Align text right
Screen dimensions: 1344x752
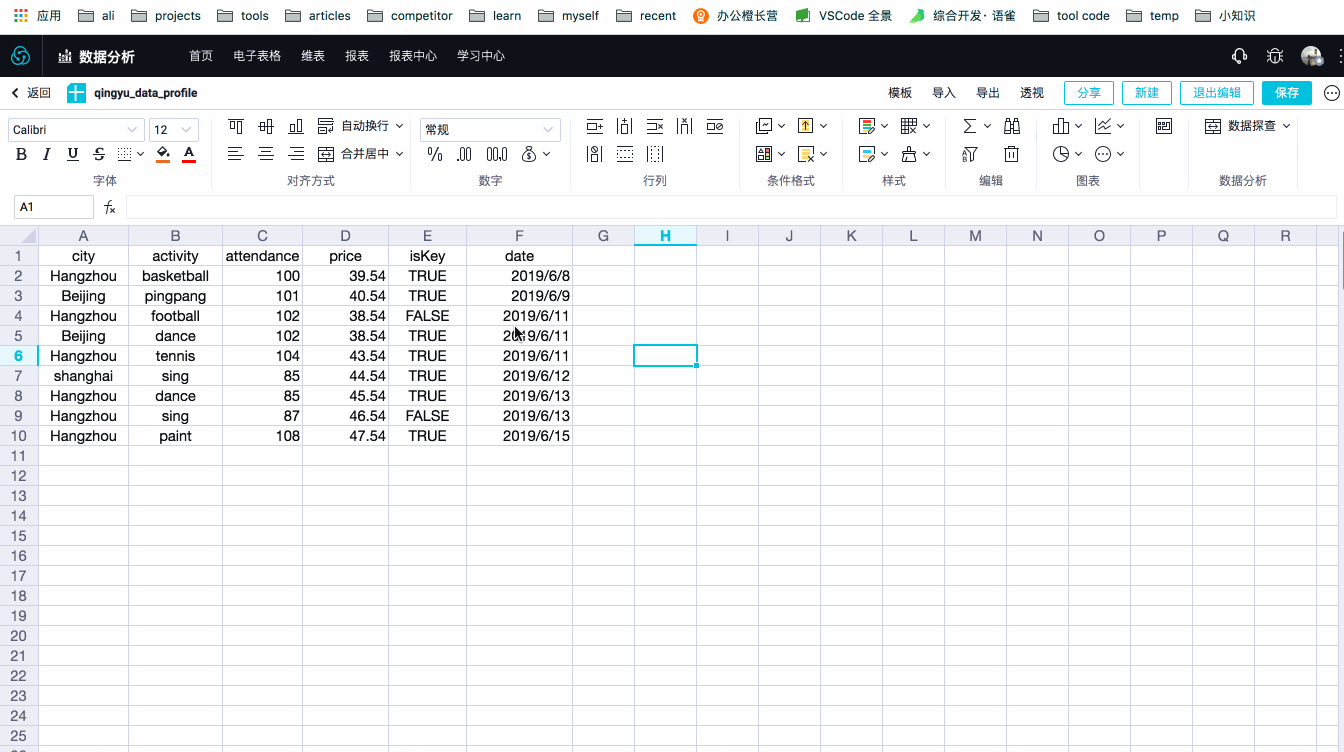pos(296,154)
